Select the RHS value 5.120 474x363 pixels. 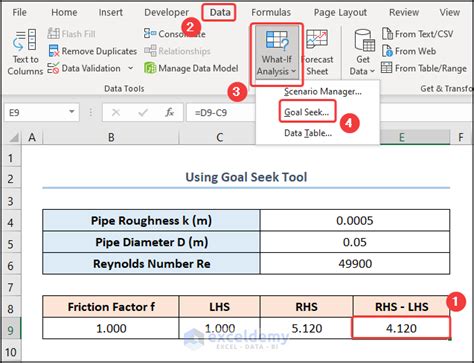[306, 328]
